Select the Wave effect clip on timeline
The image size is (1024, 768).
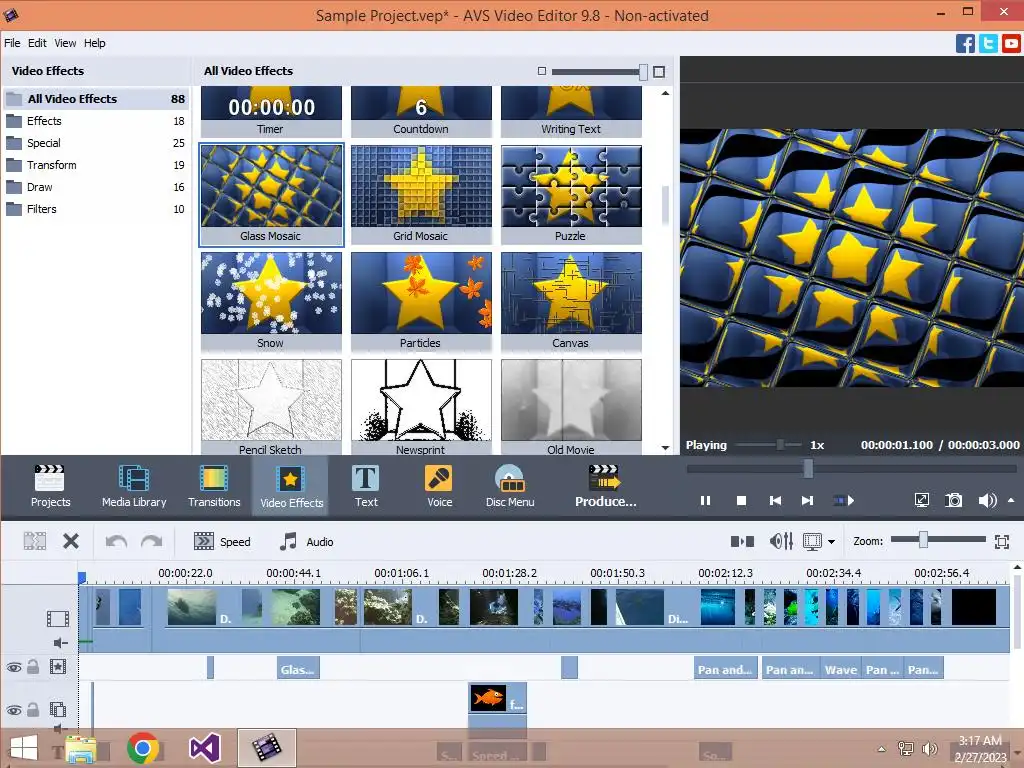(x=840, y=669)
